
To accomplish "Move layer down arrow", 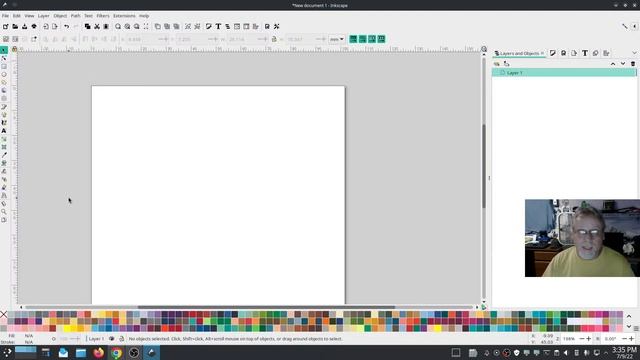I will coord(623,64).
